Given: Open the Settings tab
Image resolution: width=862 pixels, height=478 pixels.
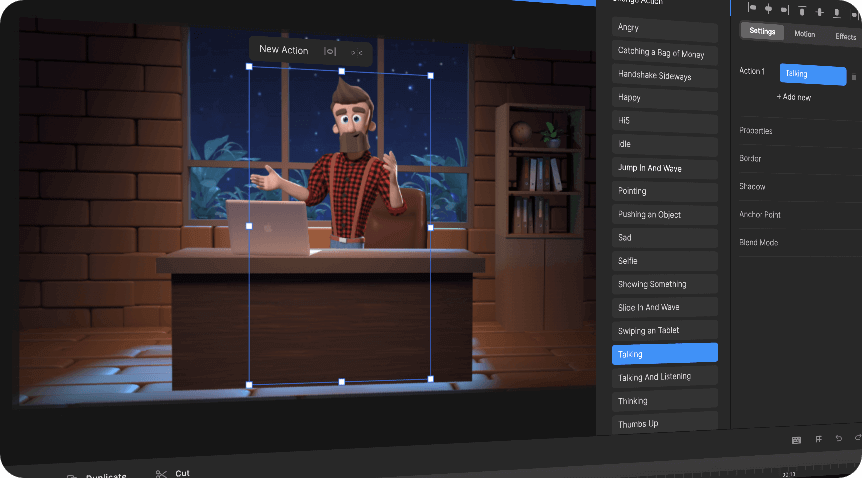Looking at the screenshot, I should pyautogui.click(x=762, y=31).
